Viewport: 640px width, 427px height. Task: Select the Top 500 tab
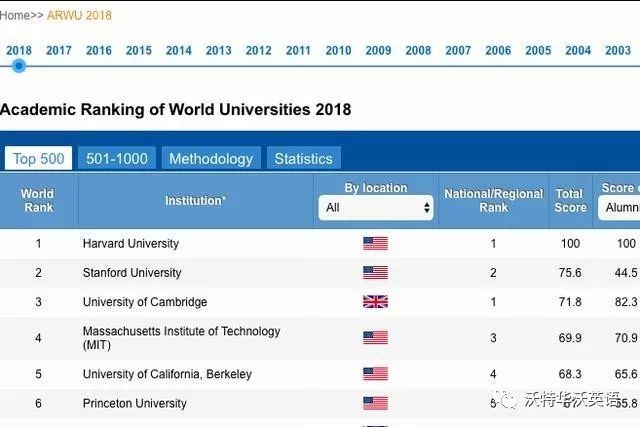click(x=38, y=158)
